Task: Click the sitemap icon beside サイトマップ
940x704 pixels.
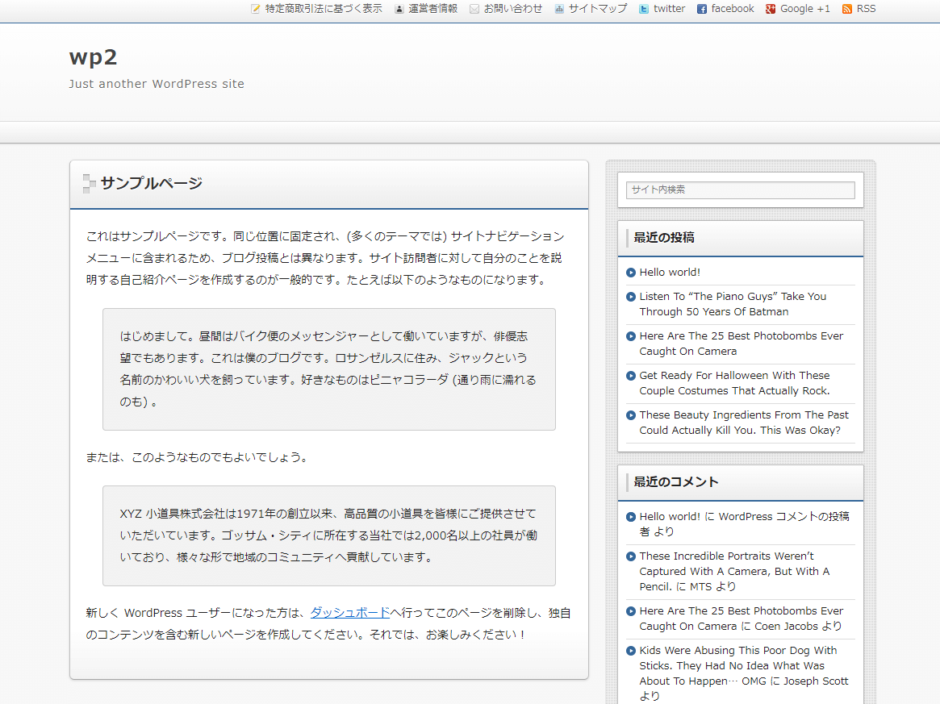Action: 559,9
